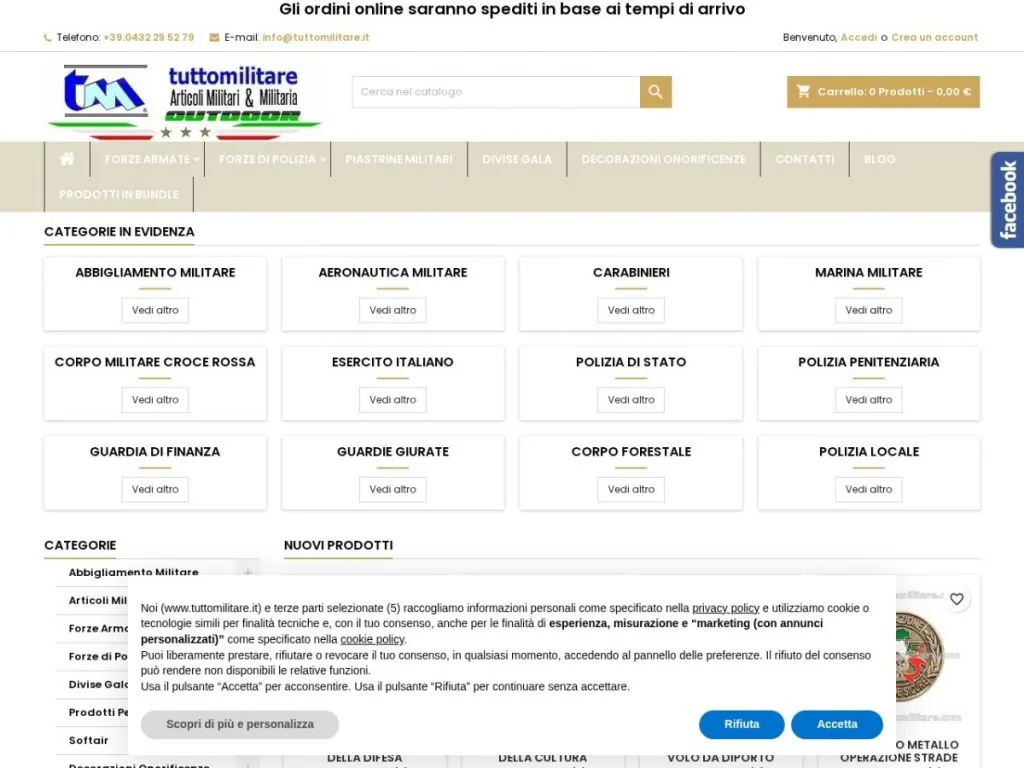
Task: Accept cookies with Accetta button
Action: pos(837,724)
